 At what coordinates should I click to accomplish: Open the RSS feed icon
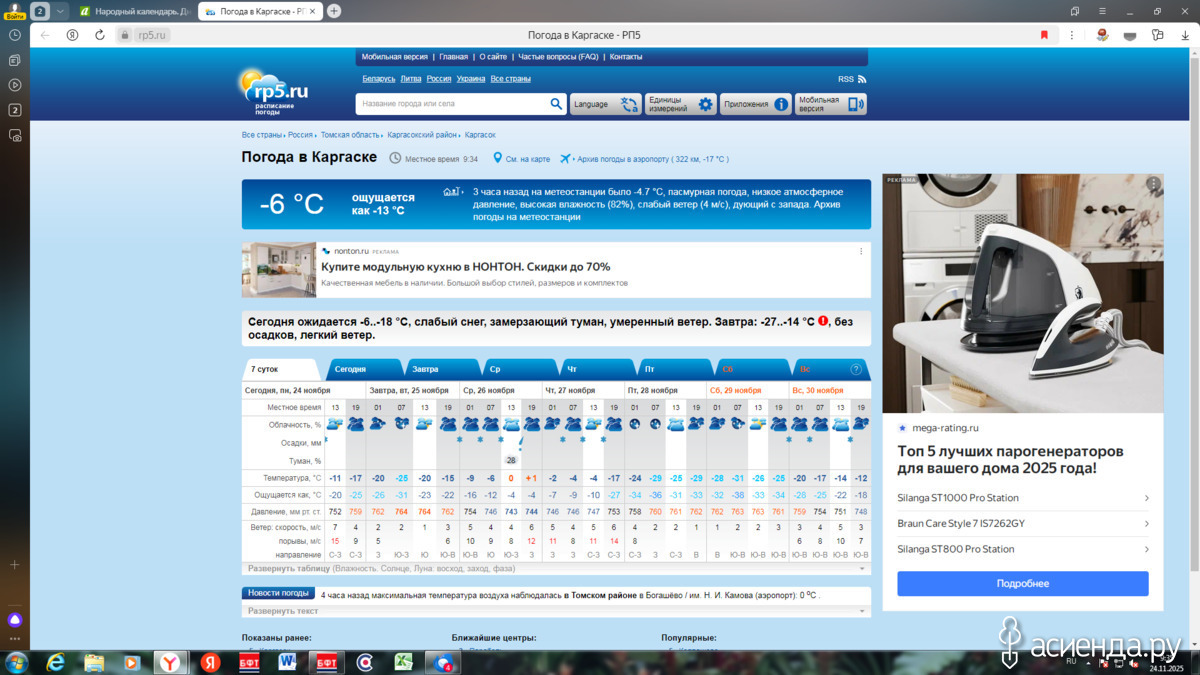(x=862, y=79)
